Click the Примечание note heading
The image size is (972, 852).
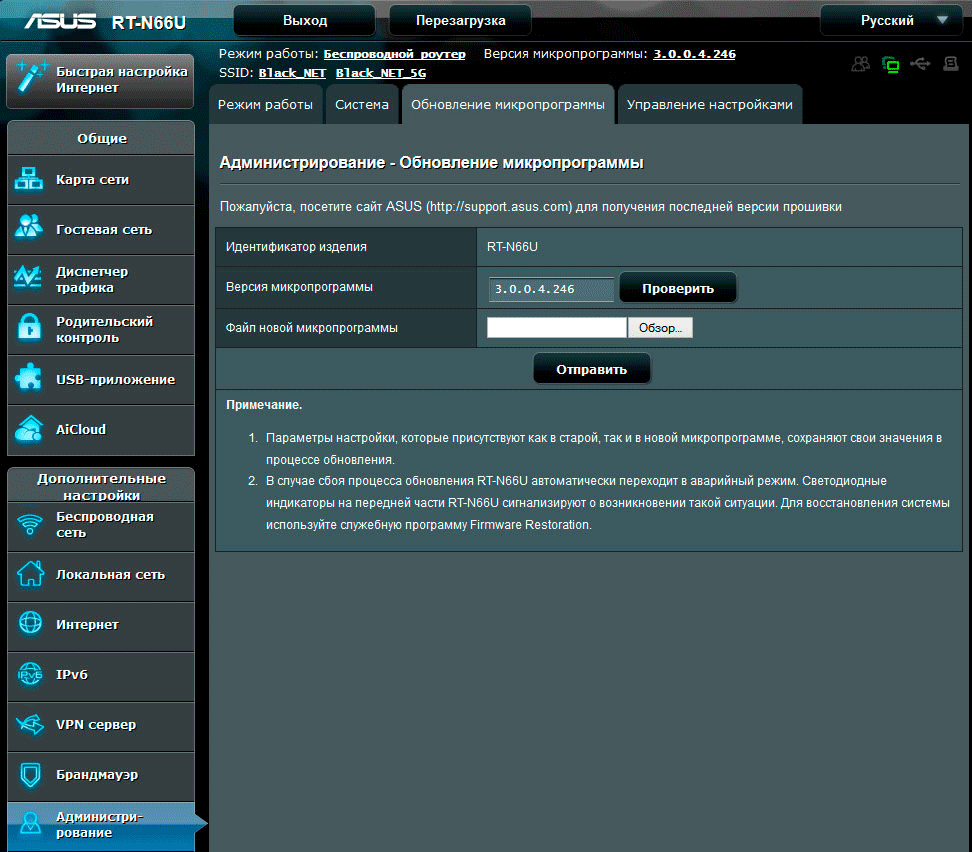pyautogui.click(x=264, y=405)
